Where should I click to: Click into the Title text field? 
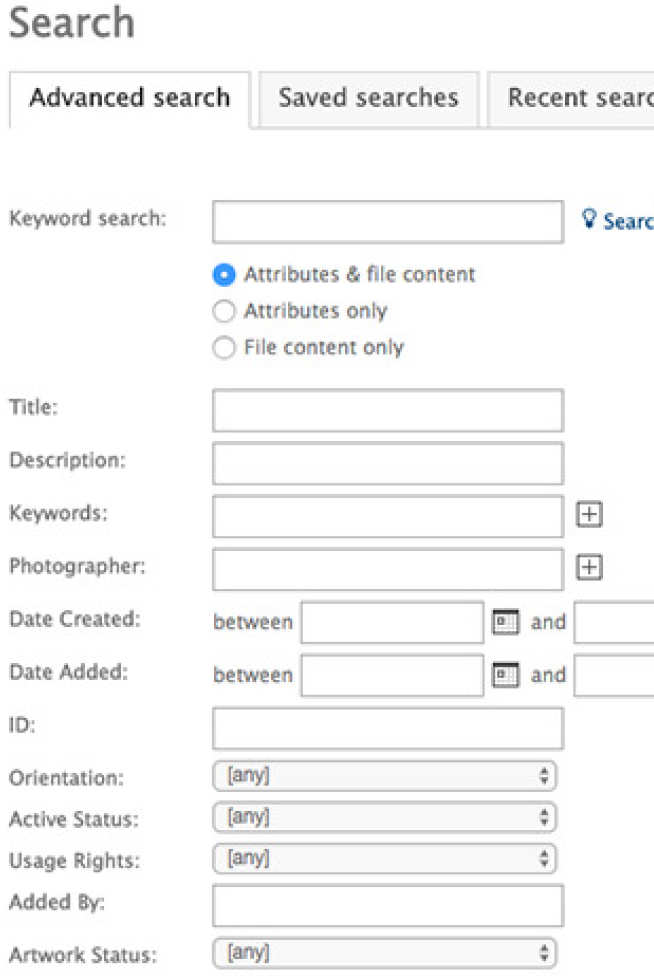(387, 410)
